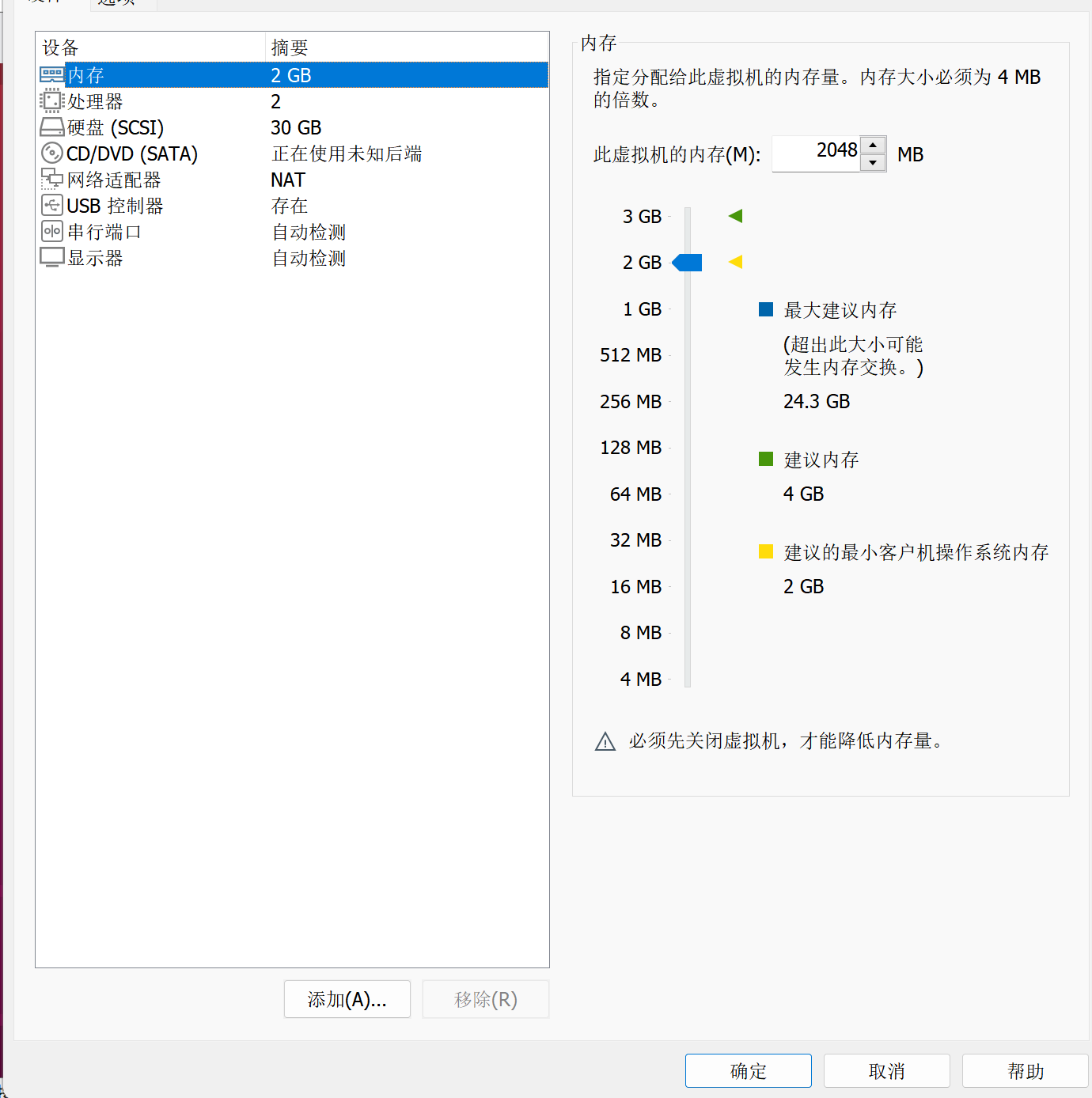Click the USB 控制器 controller icon
The height and width of the screenshot is (1098, 1092).
(x=51, y=205)
